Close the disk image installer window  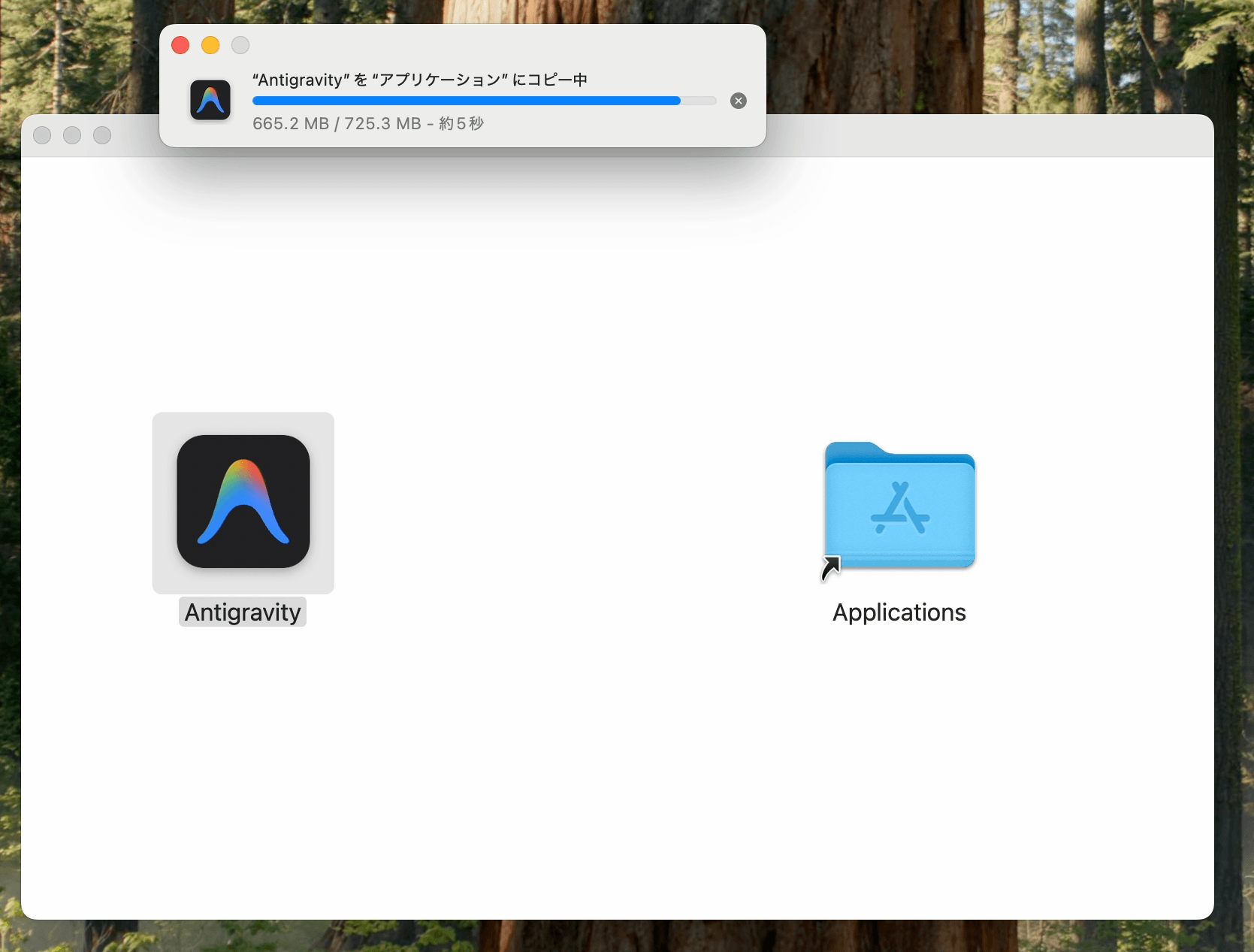[x=42, y=135]
